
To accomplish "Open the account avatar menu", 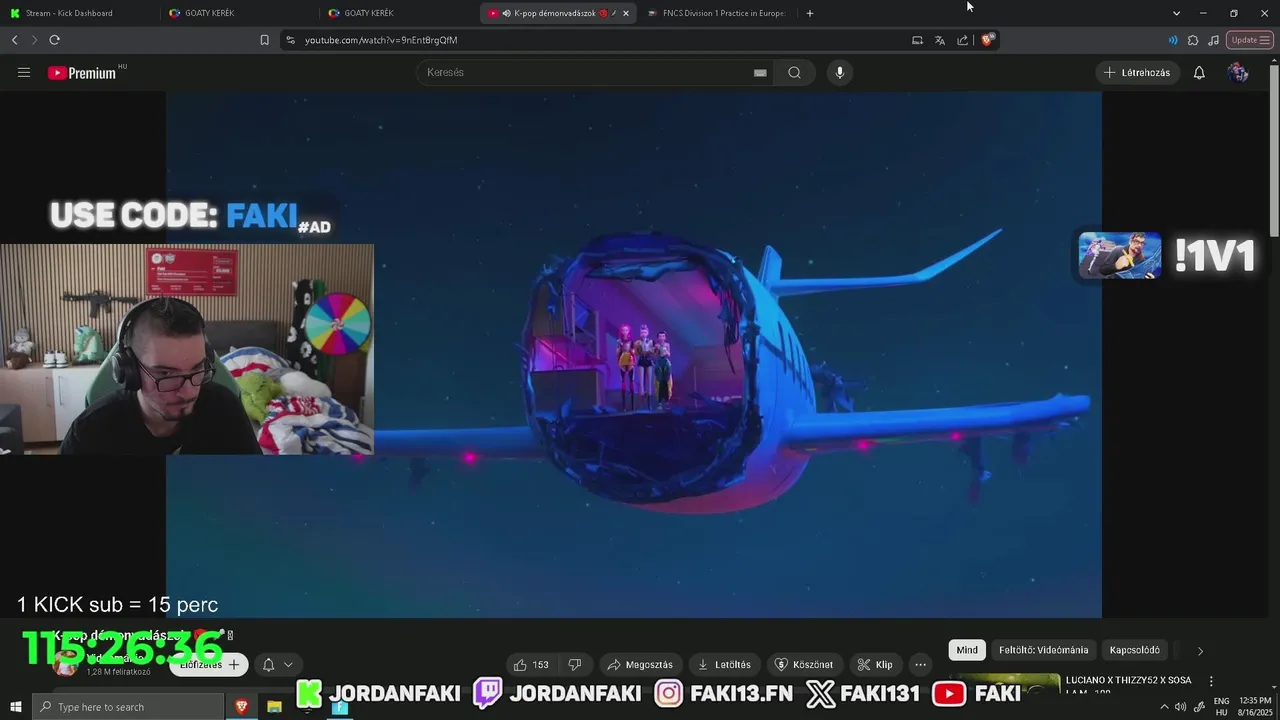I will pyautogui.click(x=1238, y=72).
